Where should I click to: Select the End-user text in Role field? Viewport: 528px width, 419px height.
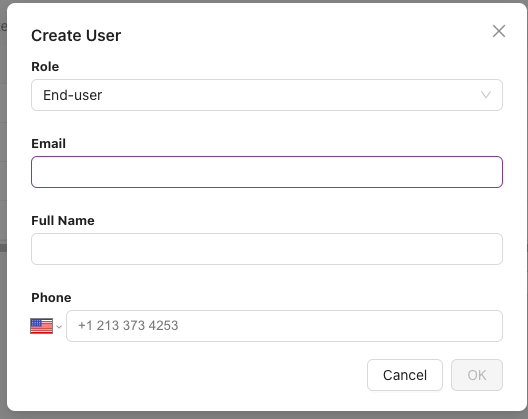72,95
